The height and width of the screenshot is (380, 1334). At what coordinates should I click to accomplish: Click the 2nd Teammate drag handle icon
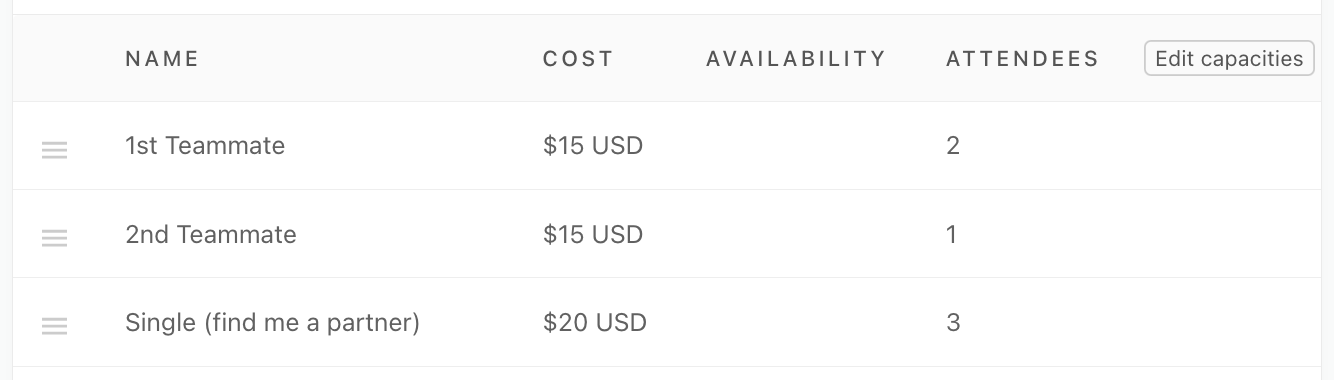(x=54, y=238)
